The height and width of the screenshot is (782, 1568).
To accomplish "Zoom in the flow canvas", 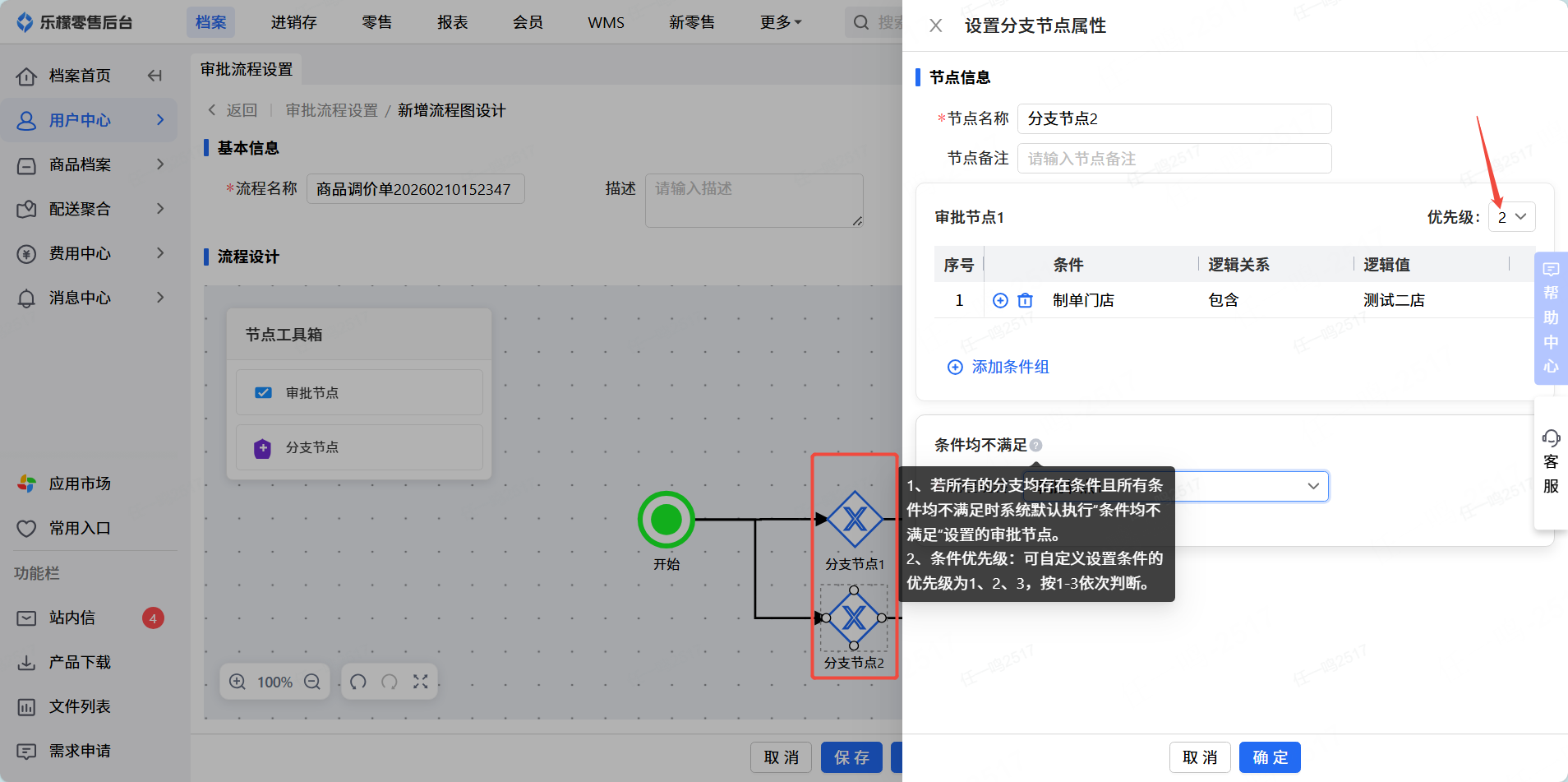I will 238,682.
